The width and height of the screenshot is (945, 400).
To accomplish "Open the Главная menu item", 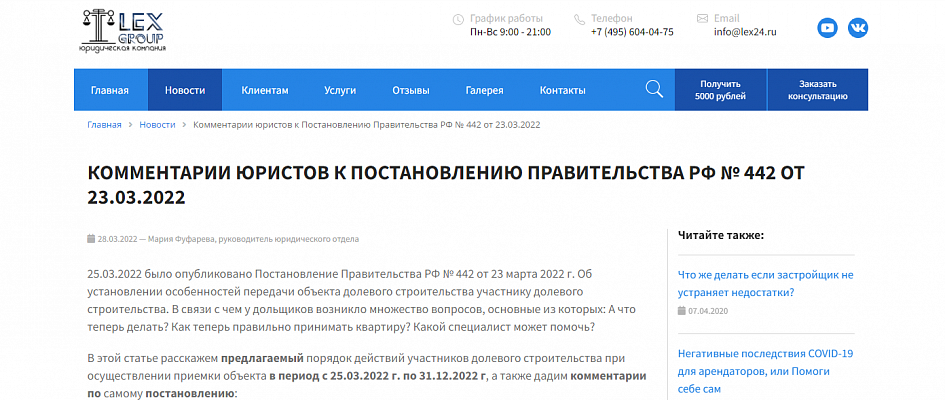I will pyautogui.click(x=110, y=90).
